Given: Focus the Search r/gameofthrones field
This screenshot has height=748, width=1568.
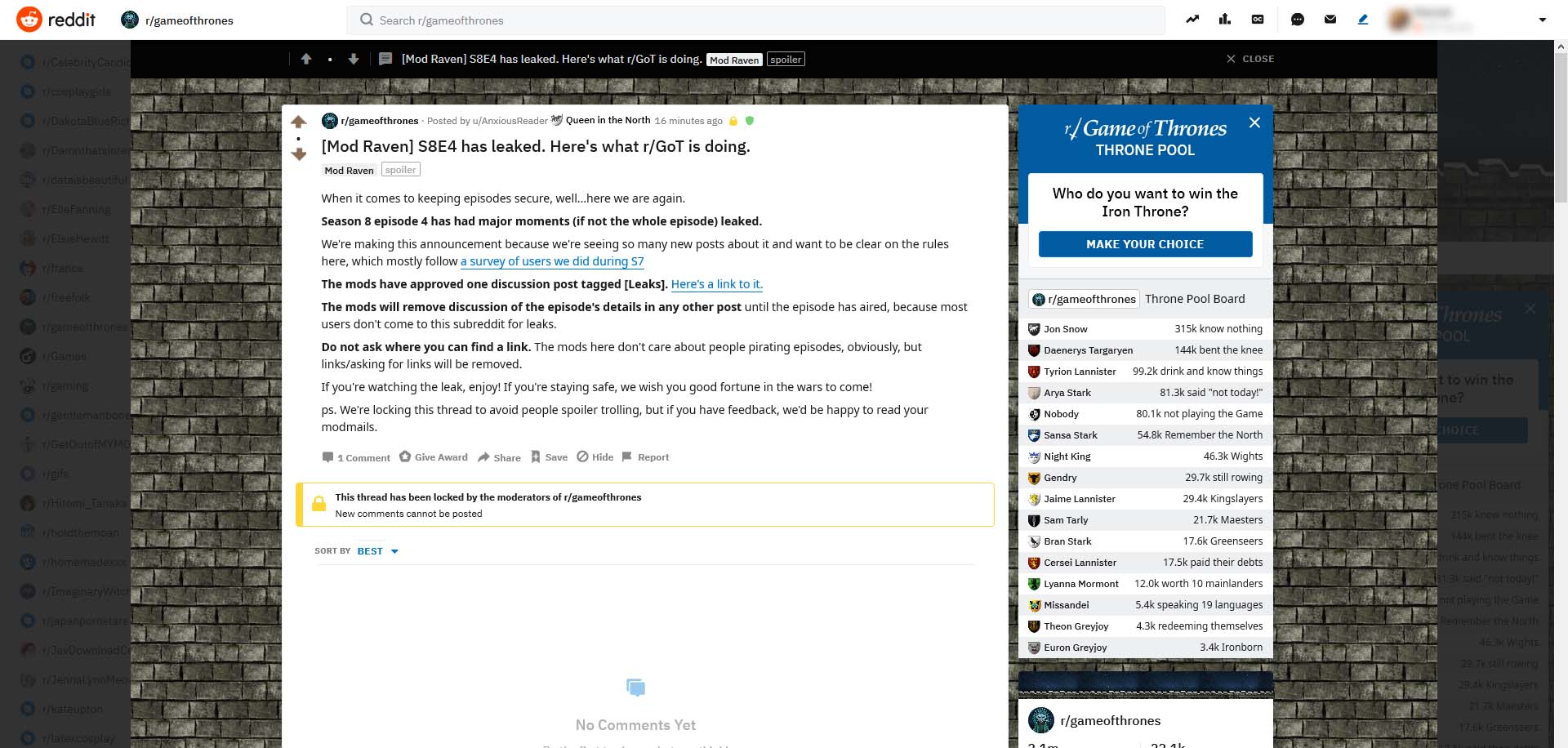Looking at the screenshot, I should pyautogui.click(x=755, y=20).
